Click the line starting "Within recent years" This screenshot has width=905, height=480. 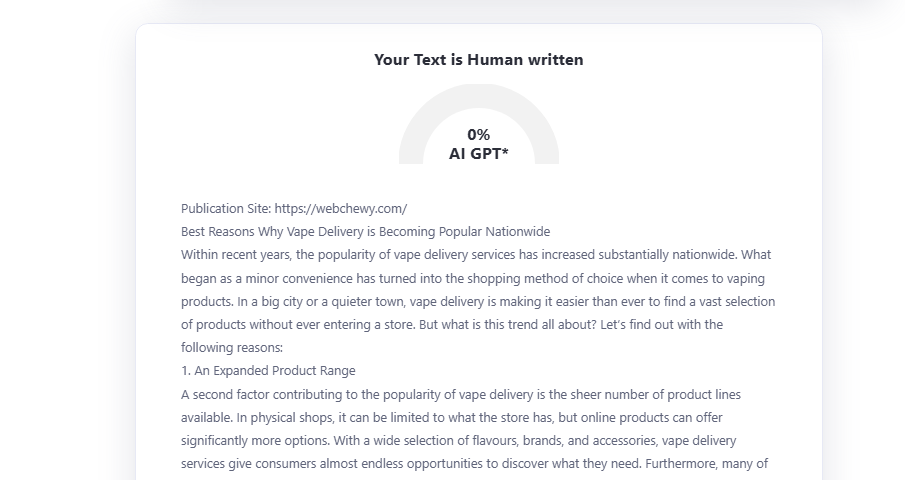point(476,255)
